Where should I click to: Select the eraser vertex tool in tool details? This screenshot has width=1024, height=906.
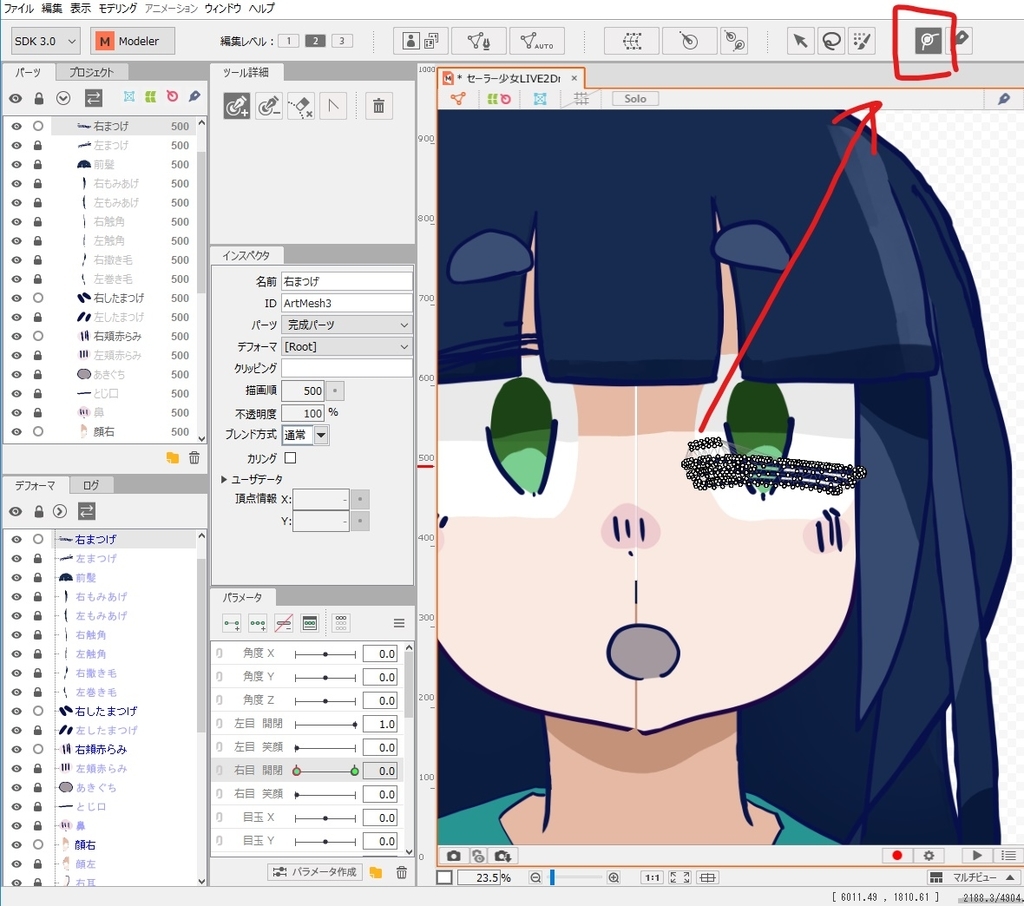point(300,105)
